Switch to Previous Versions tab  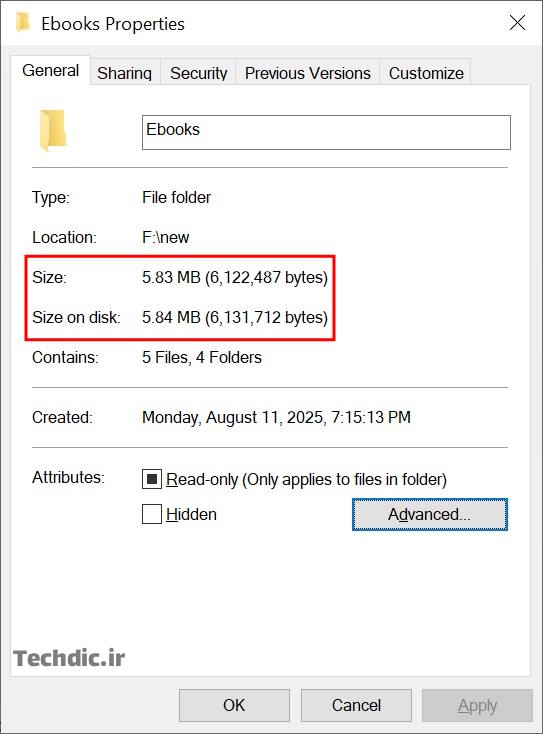[x=308, y=73]
